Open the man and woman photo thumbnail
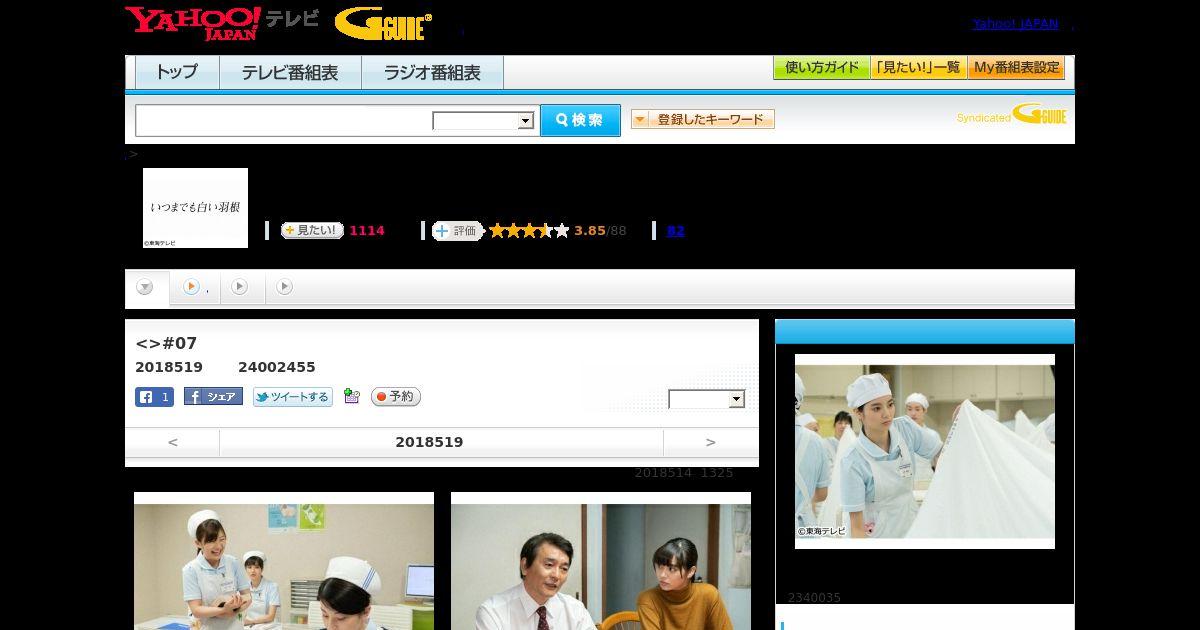Image resolution: width=1200 pixels, height=630 pixels. (601, 561)
